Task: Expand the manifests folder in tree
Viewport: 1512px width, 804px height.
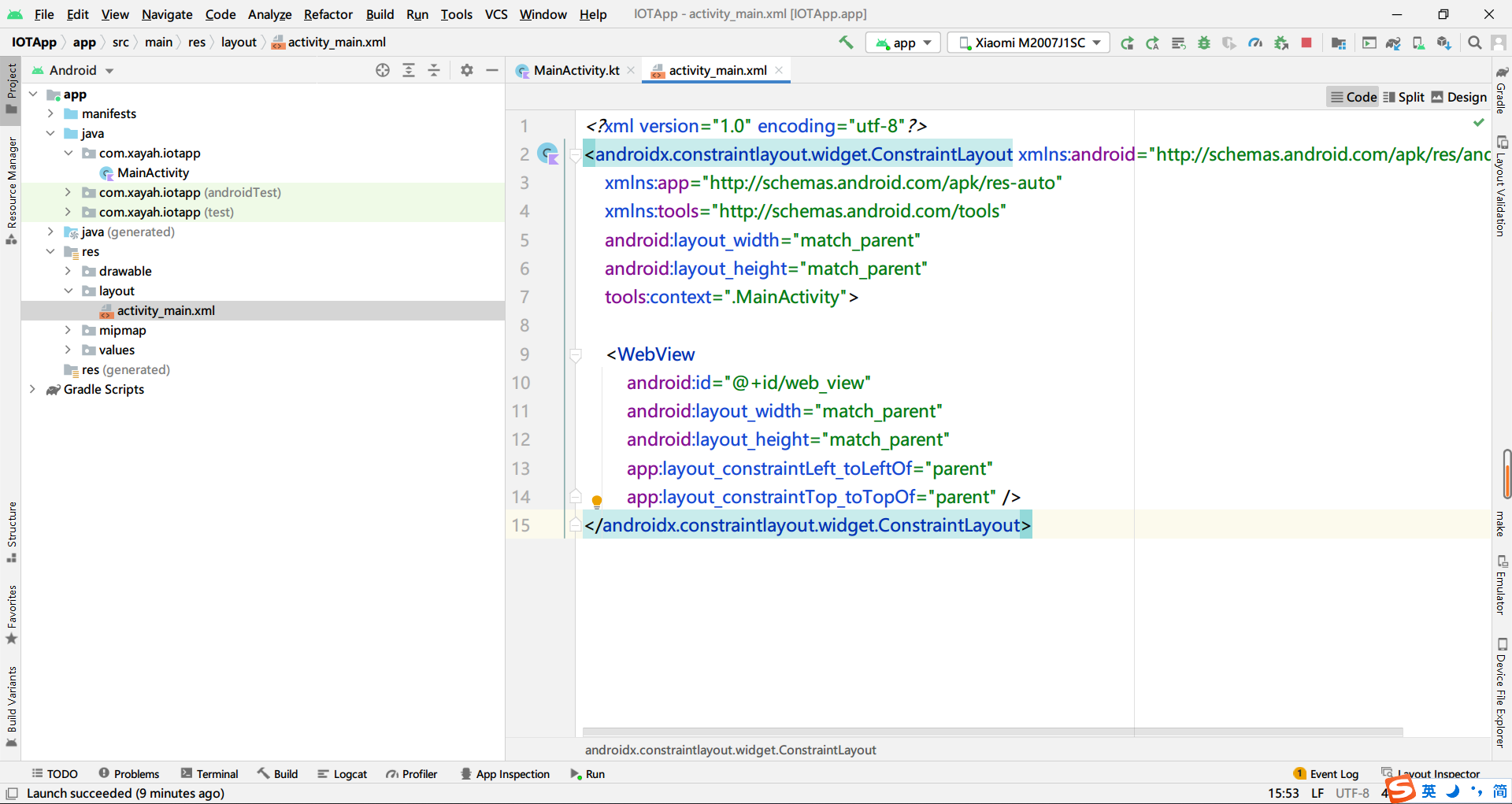Action: click(x=50, y=113)
